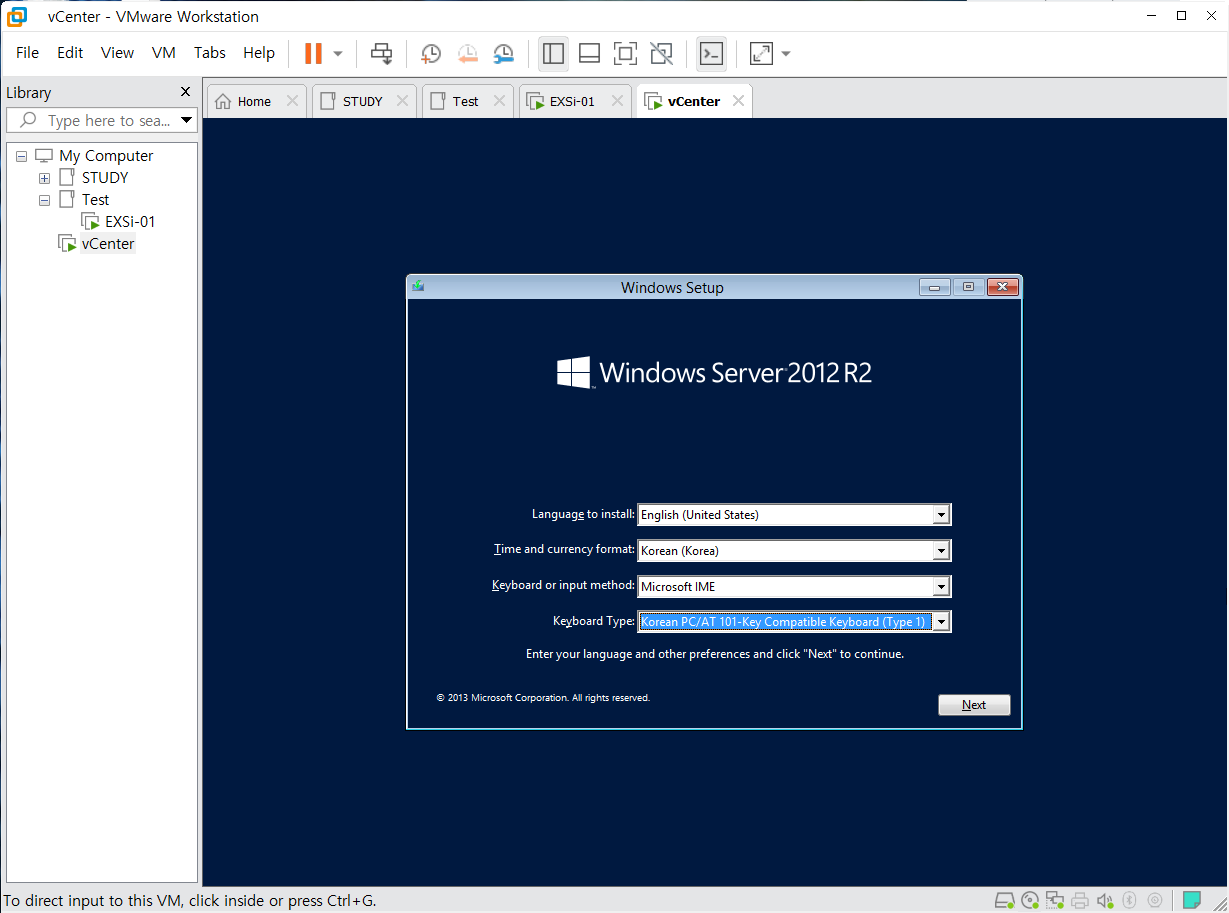
Task: Enter full screen mode
Action: (x=625, y=53)
